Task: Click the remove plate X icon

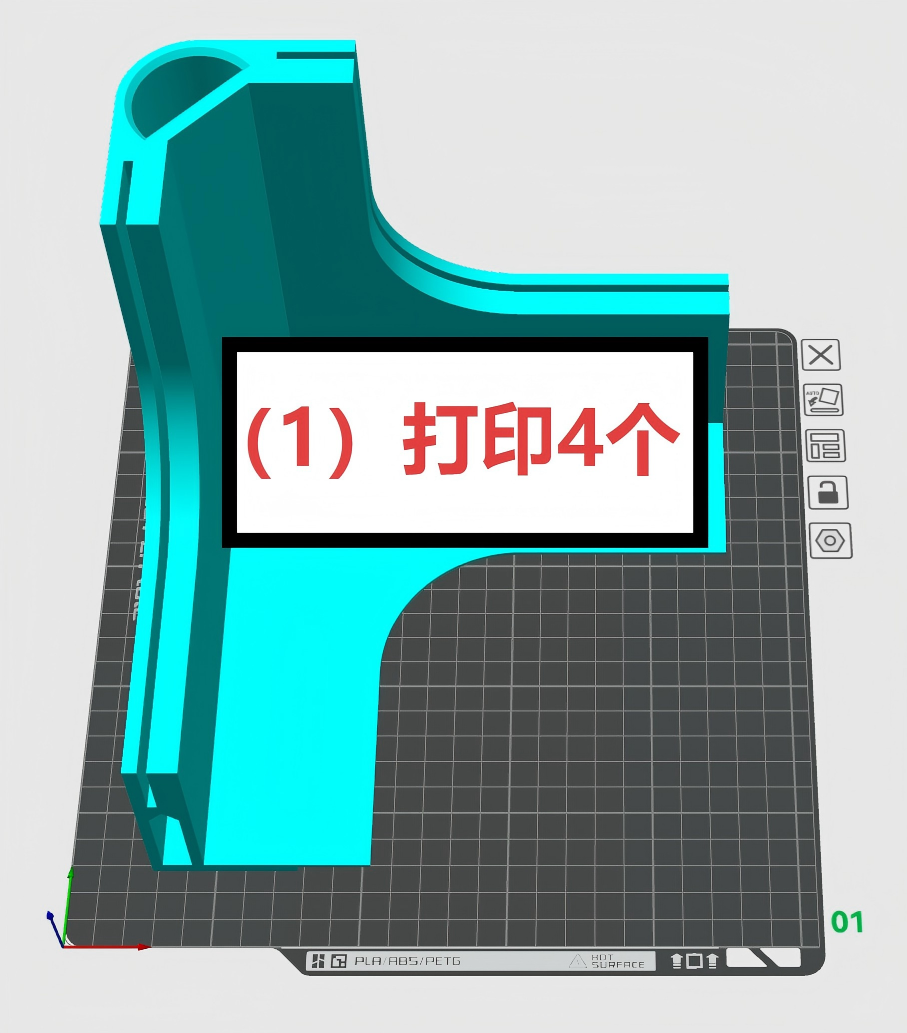Action: (821, 355)
